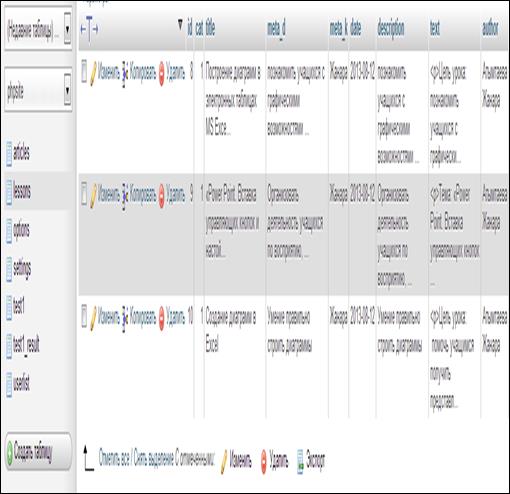This screenshot has height=494, width=510.
Task: Click table icon beside articles
Action: pyautogui.click(x=9, y=153)
